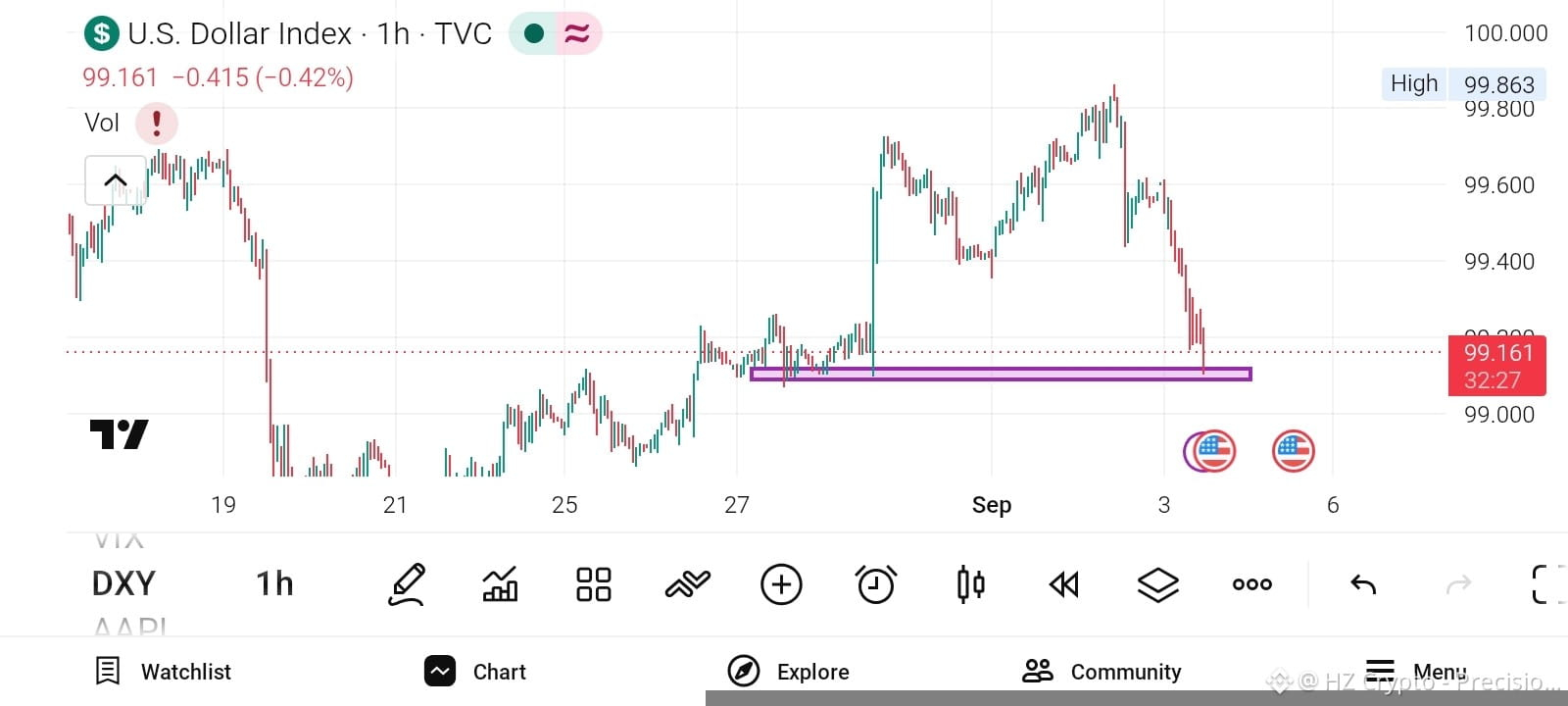1568x706 pixels.
Task: Change chart type with the candlestick icon
Action: (970, 584)
